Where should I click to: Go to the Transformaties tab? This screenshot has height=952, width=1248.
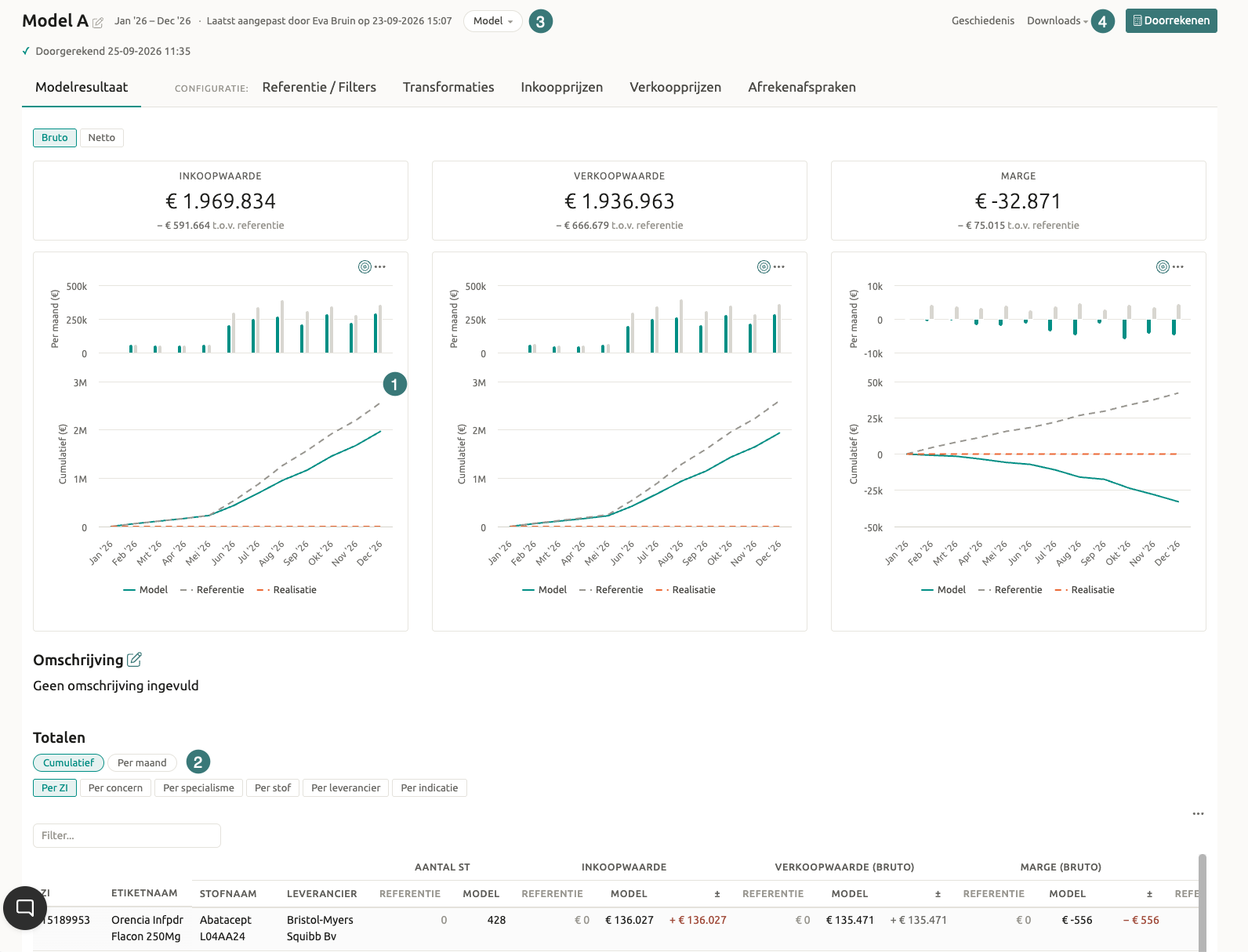point(448,87)
